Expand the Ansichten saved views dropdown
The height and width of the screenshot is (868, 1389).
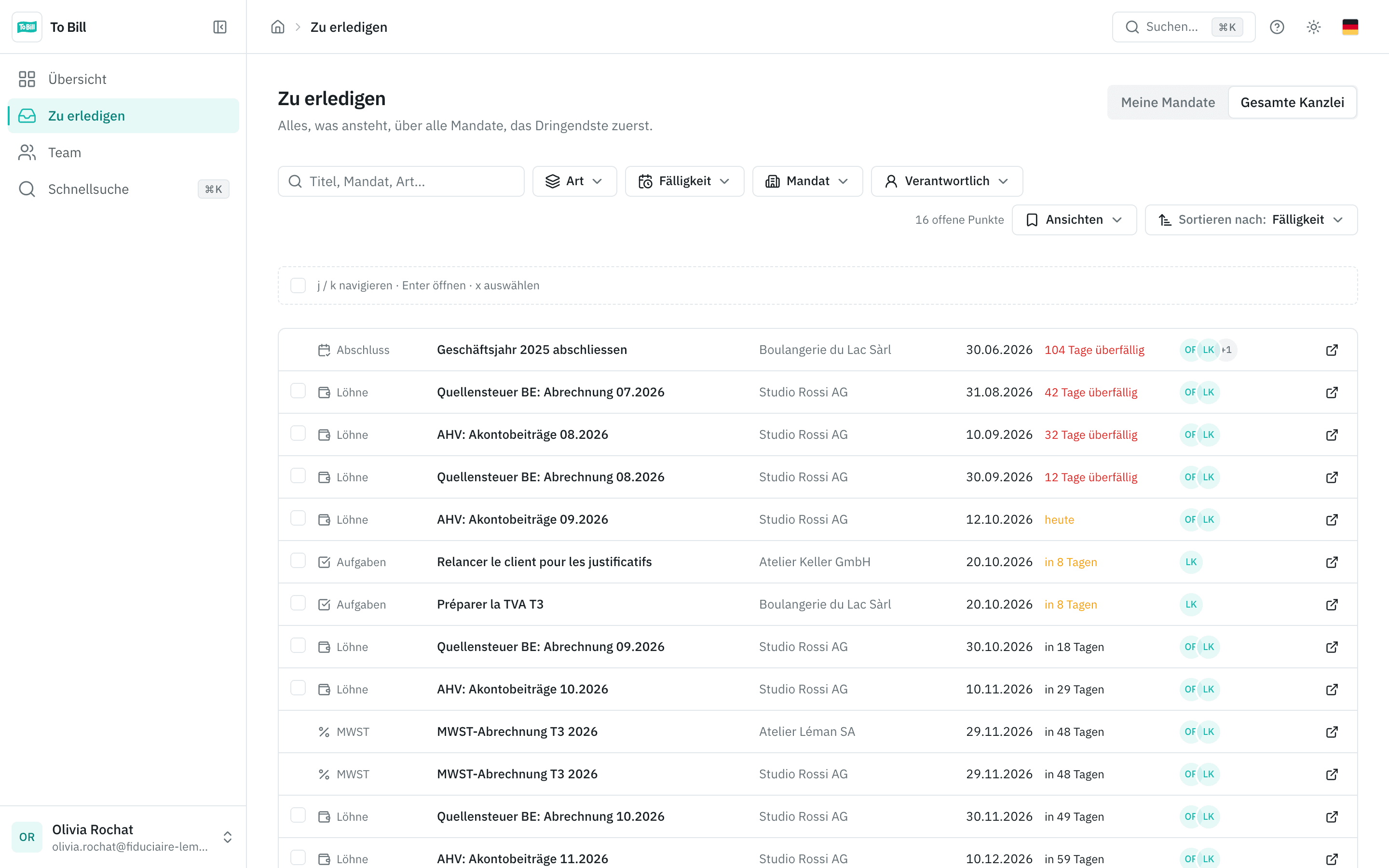1074,220
